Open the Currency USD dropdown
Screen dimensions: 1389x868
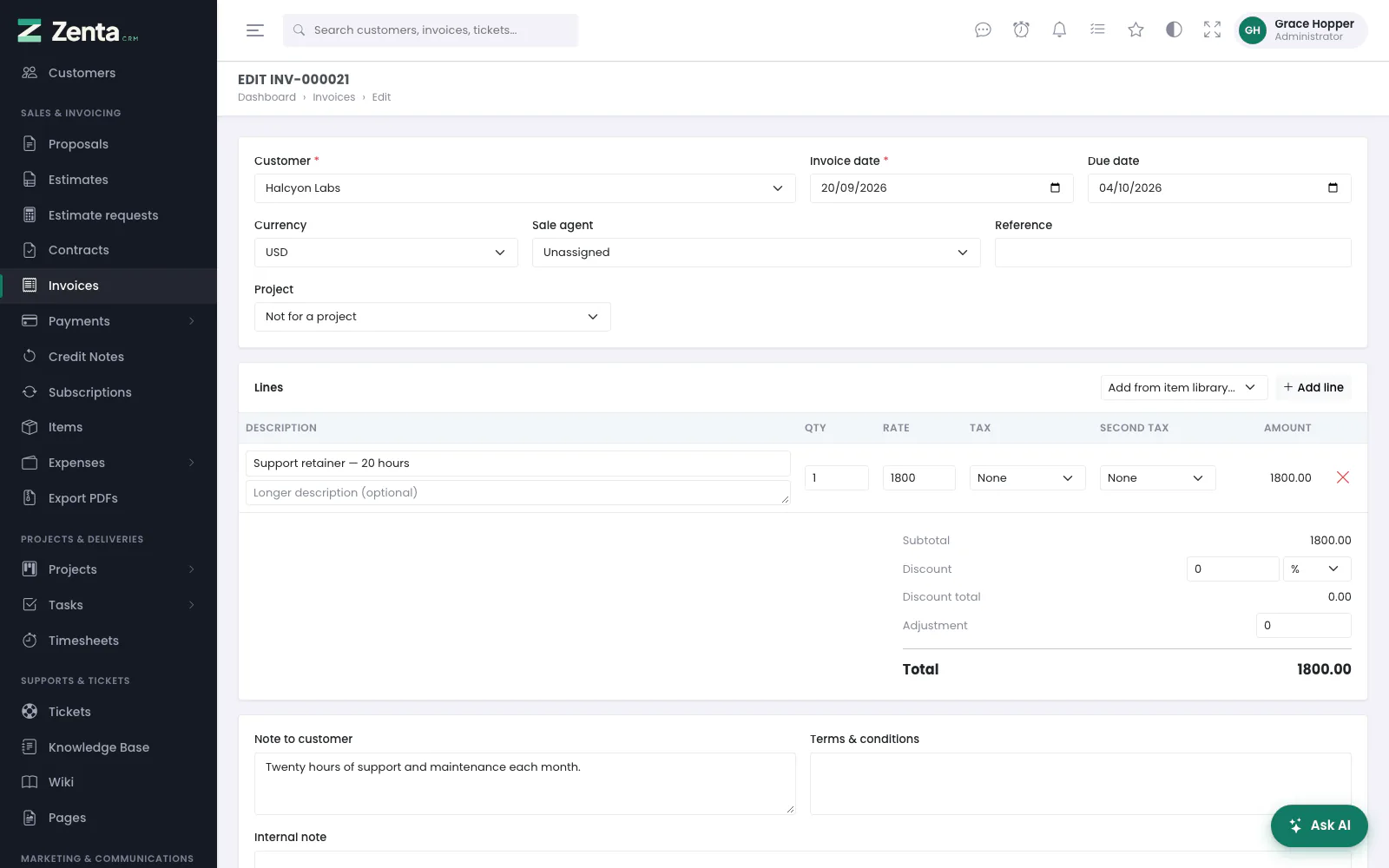[x=385, y=253]
